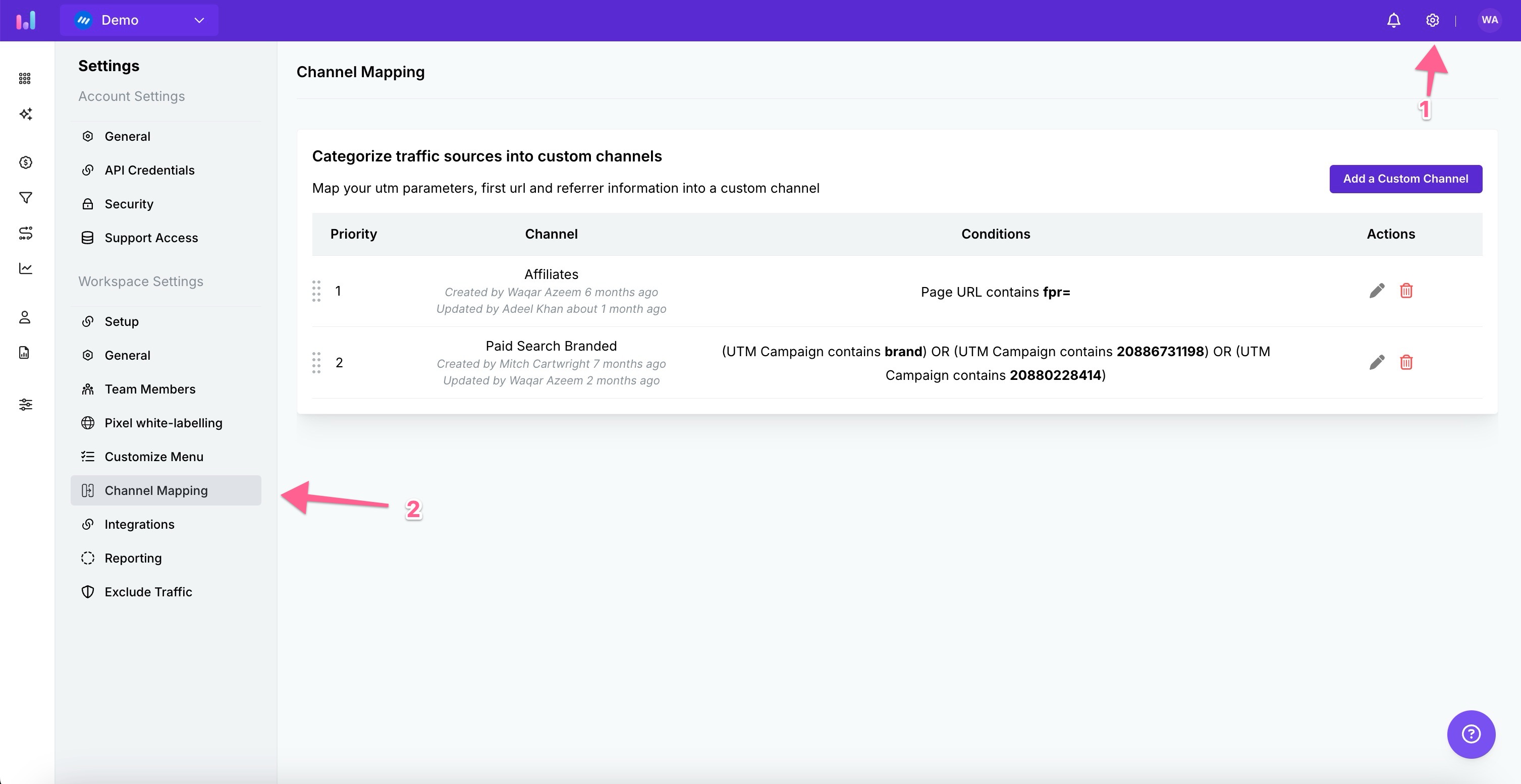The width and height of the screenshot is (1521, 784).
Task: Open Integrations in workspace settings
Action: click(139, 524)
